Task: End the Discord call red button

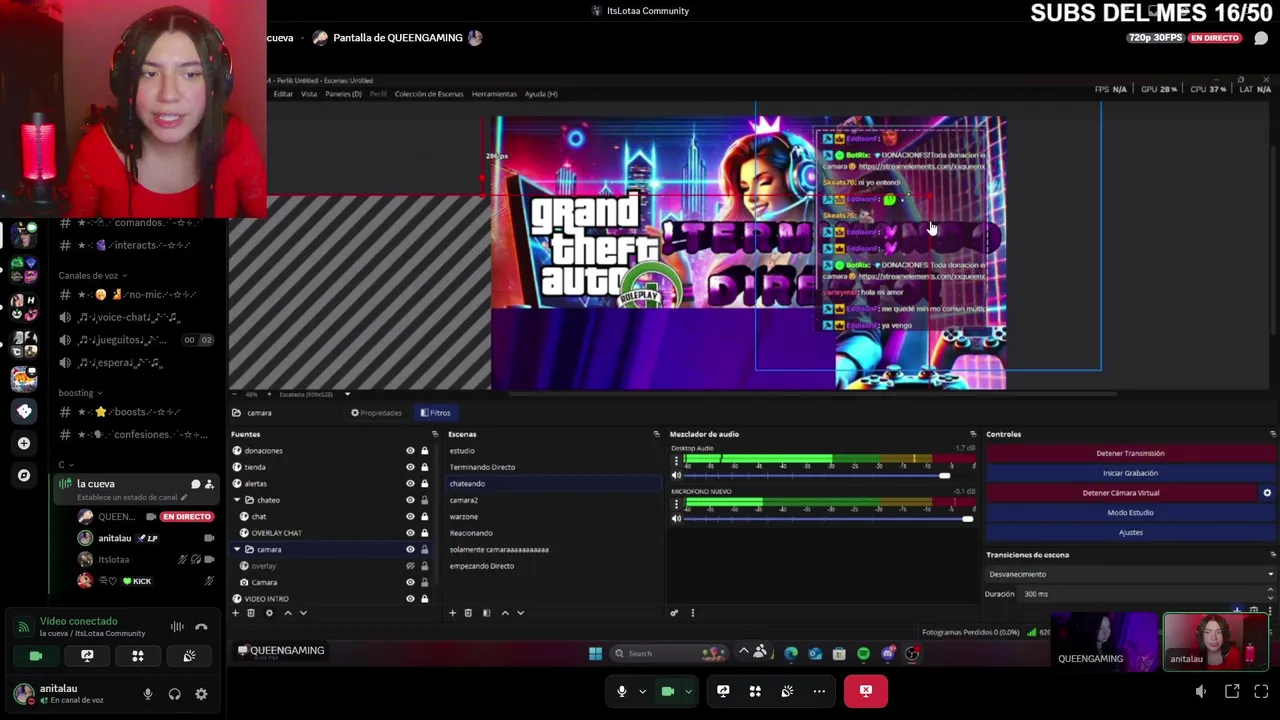Action: click(866, 691)
